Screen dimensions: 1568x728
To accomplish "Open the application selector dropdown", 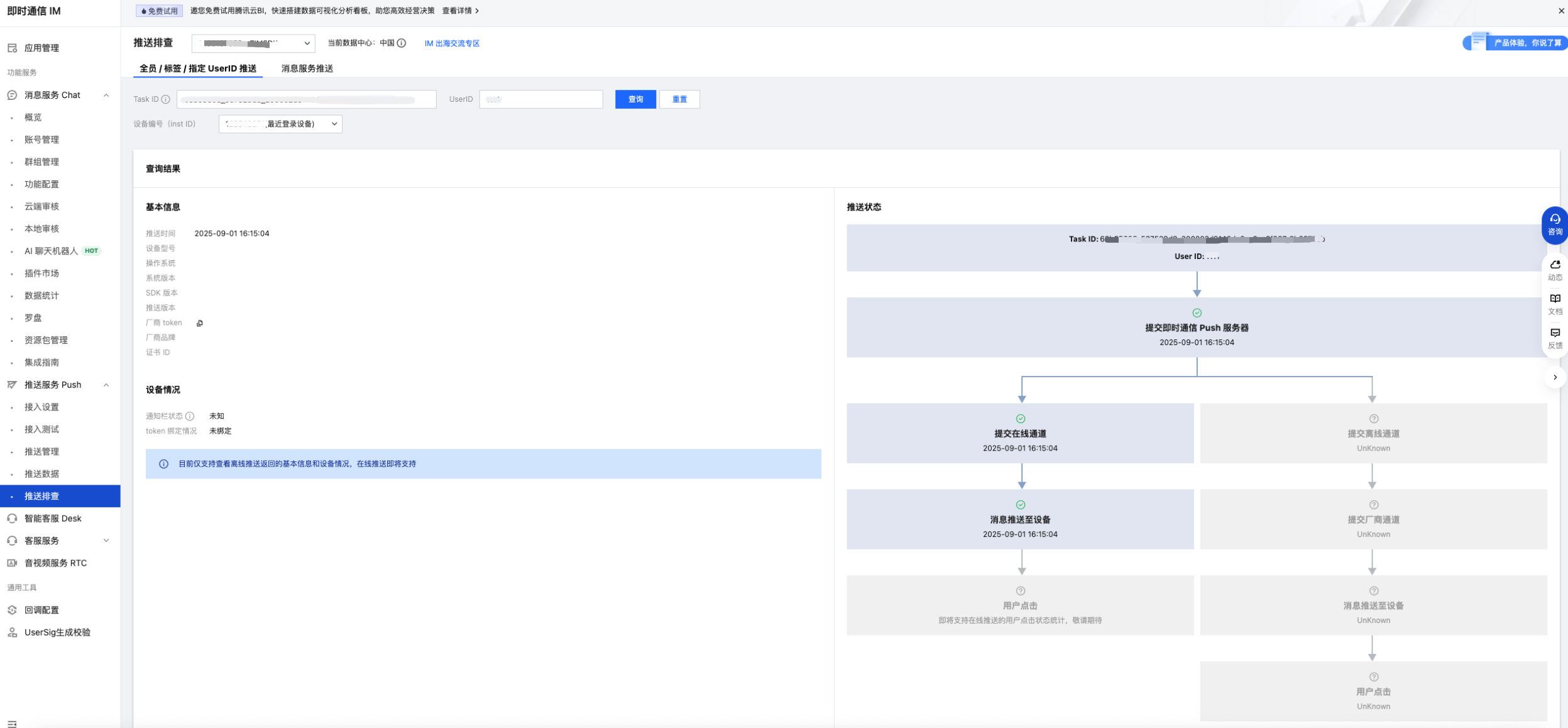I will tap(253, 43).
